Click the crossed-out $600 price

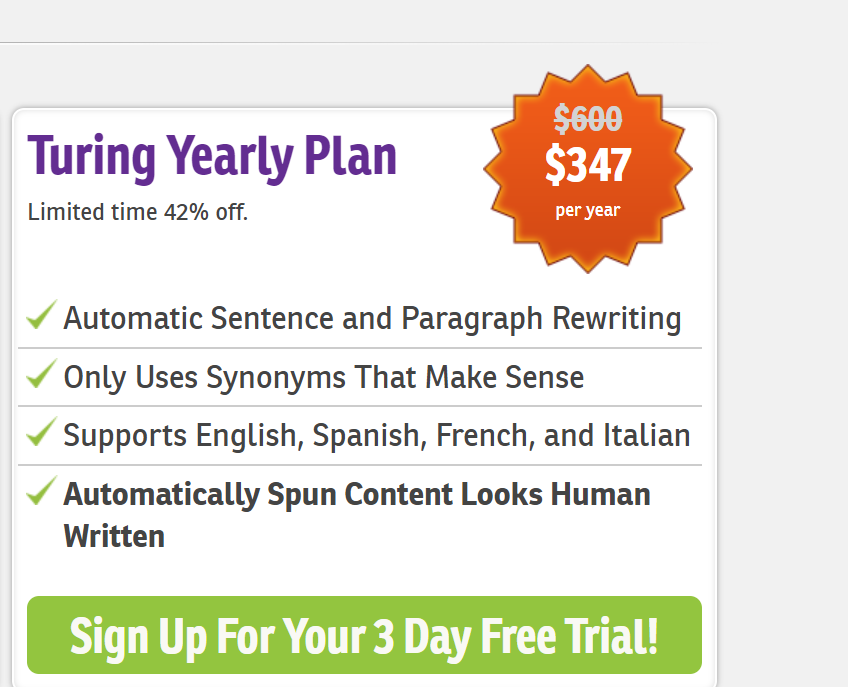click(x=588, y=120)
